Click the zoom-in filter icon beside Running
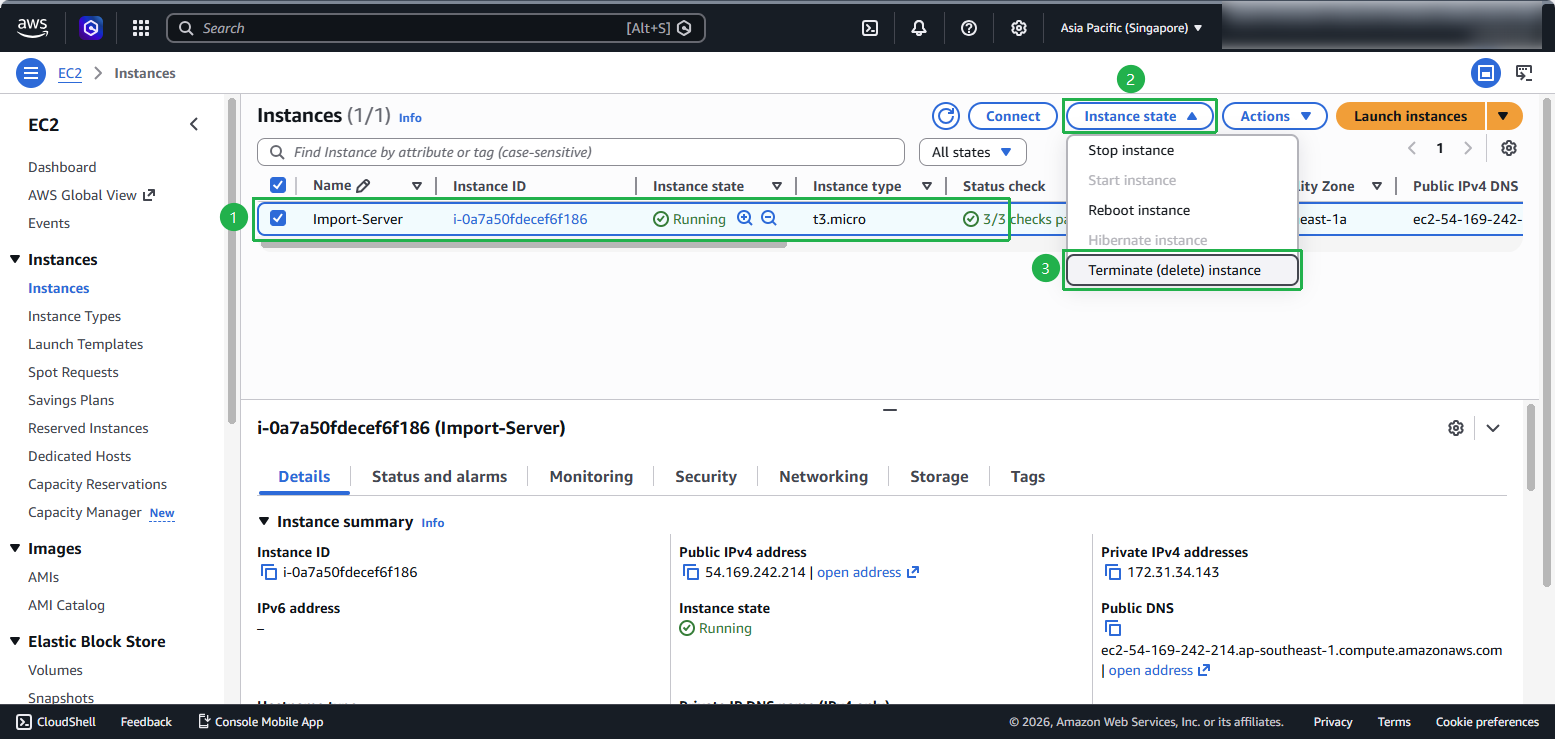Viewport: 1555px width, 739px height. click(744, 218)
